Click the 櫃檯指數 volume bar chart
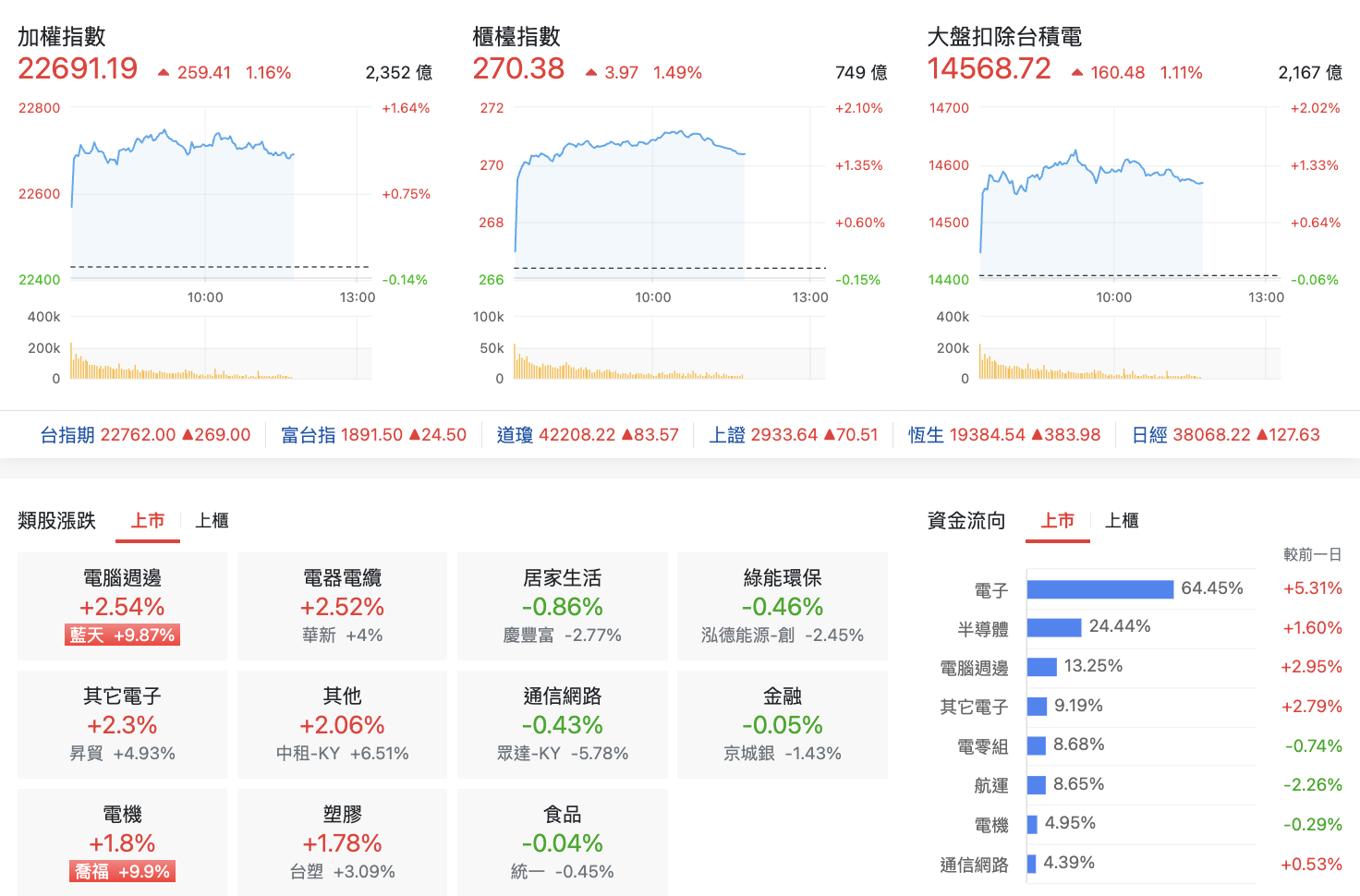The height and width of the screenshot is (896, 1360). pos(670,348)
